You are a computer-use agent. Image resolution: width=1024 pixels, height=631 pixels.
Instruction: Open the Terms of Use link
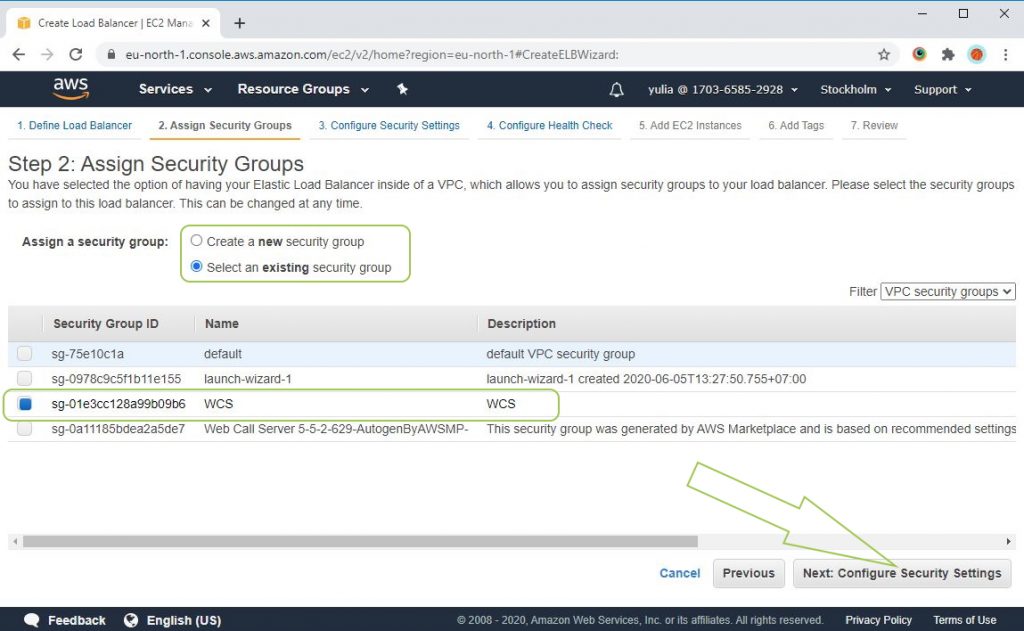(965, 620)
